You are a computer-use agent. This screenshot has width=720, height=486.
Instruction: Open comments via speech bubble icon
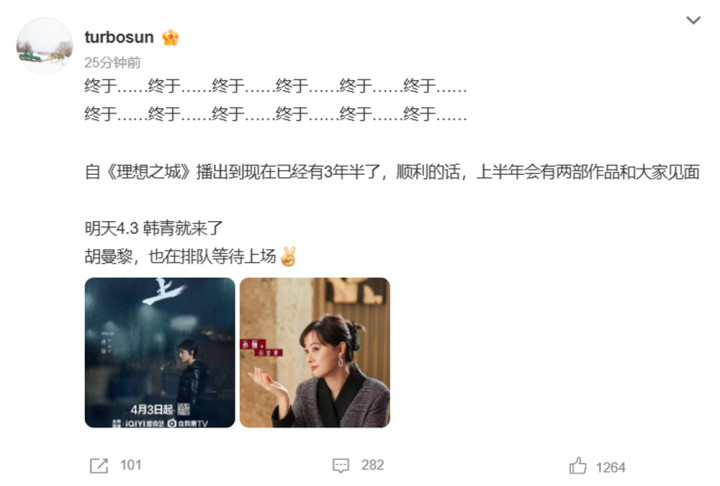coord(341,466)
